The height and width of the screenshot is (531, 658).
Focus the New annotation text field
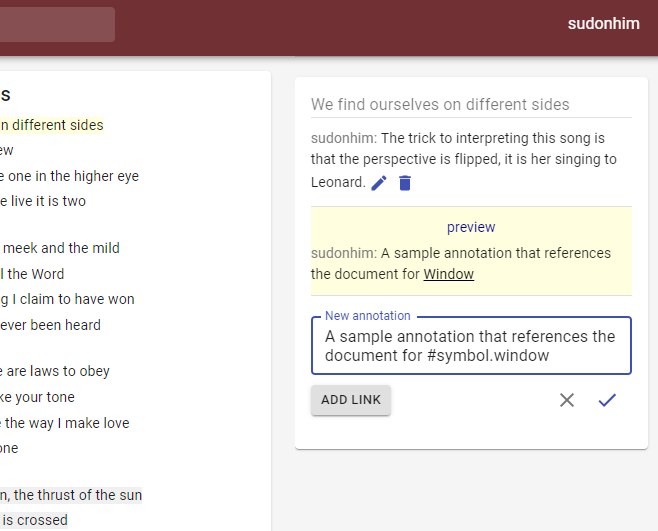point(471,346)
